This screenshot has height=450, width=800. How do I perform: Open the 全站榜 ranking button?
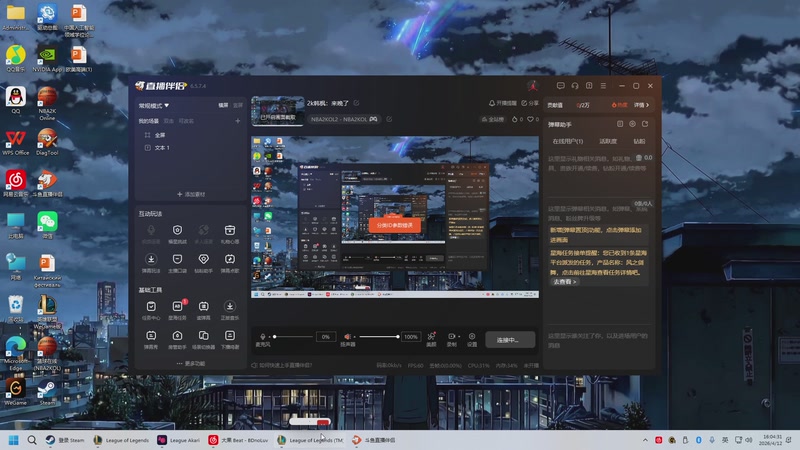click(x=492, y=119)
